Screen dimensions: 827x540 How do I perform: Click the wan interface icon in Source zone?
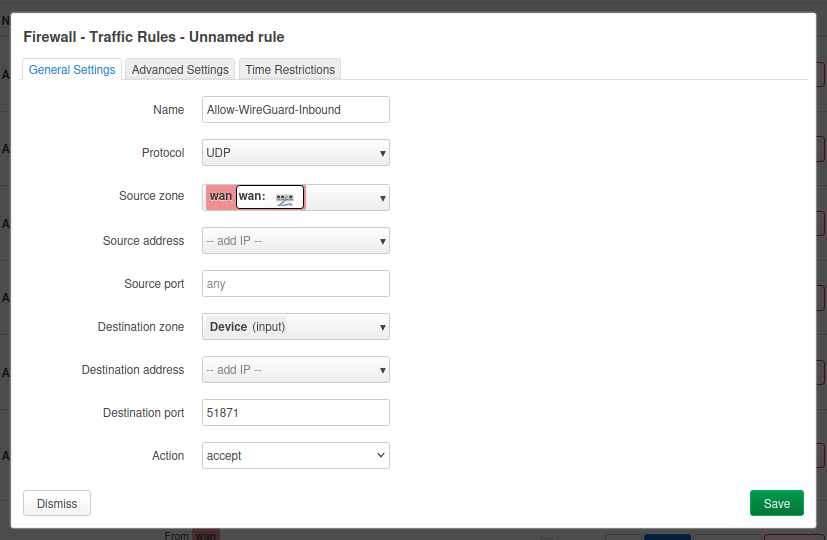click(284, 199)
